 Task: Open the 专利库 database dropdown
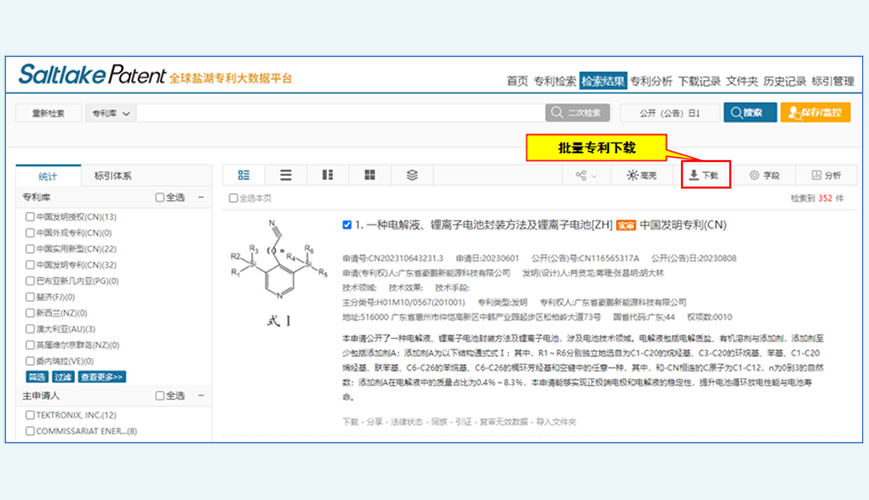111,113
